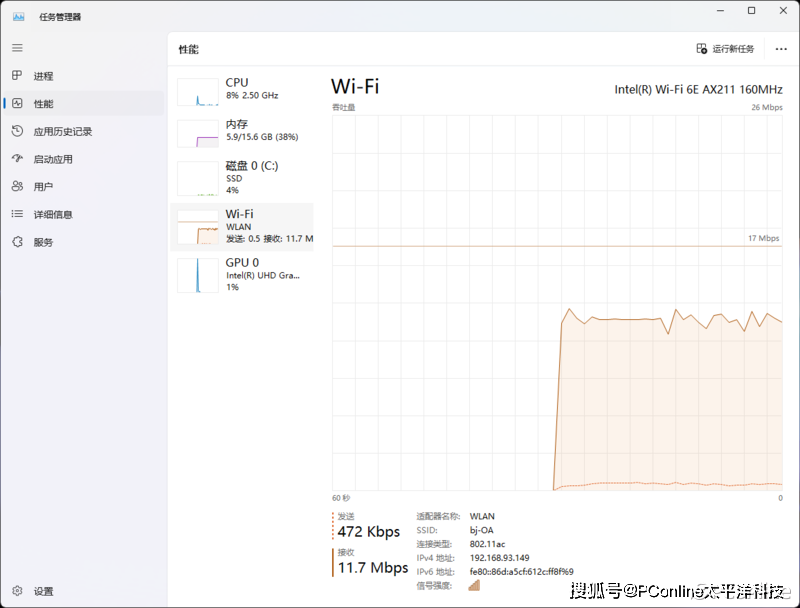Open the 启动应用 page

(x=84, y=159)
